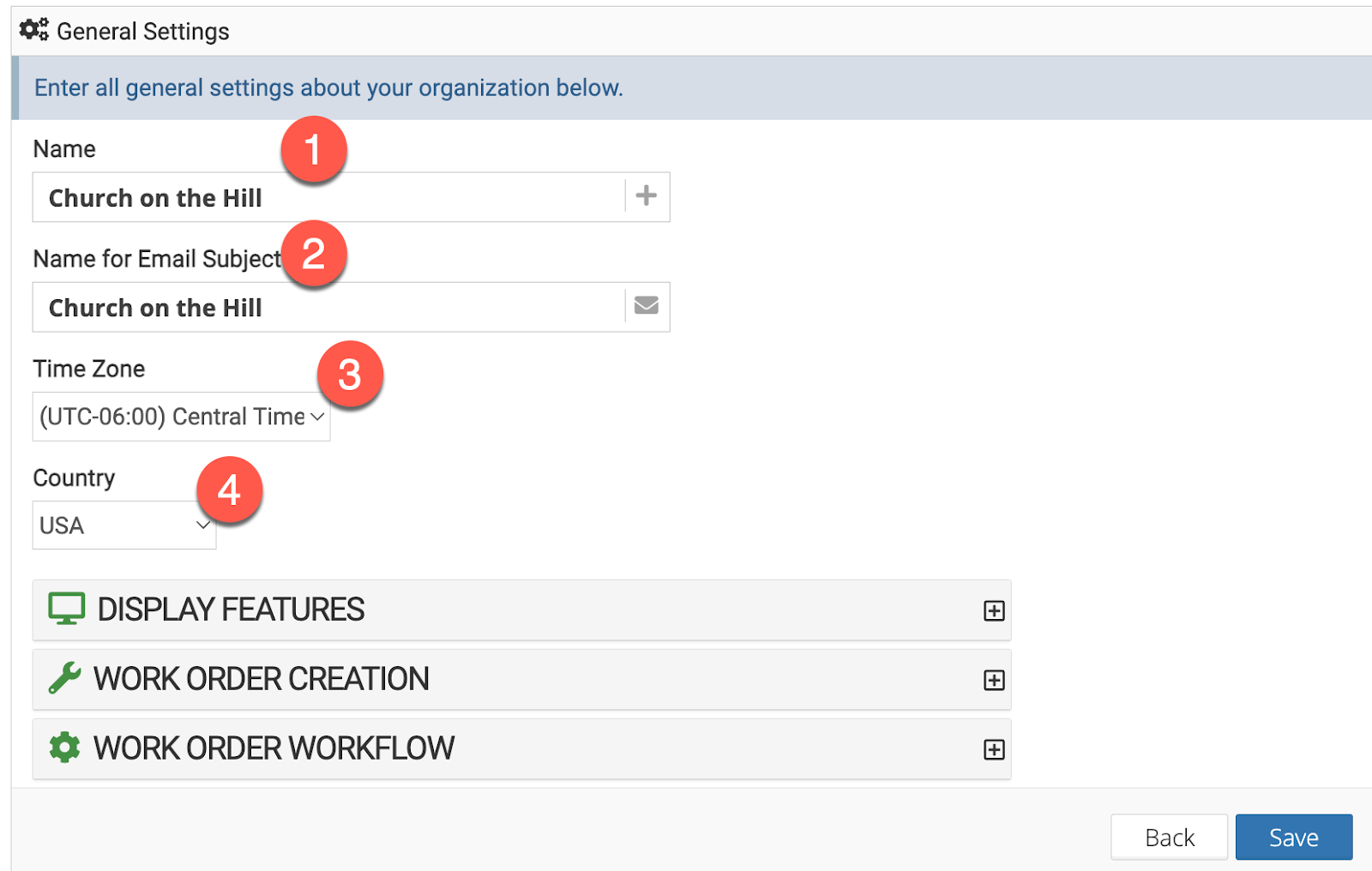Focus the Name for Email Subject input

[326, 307]
